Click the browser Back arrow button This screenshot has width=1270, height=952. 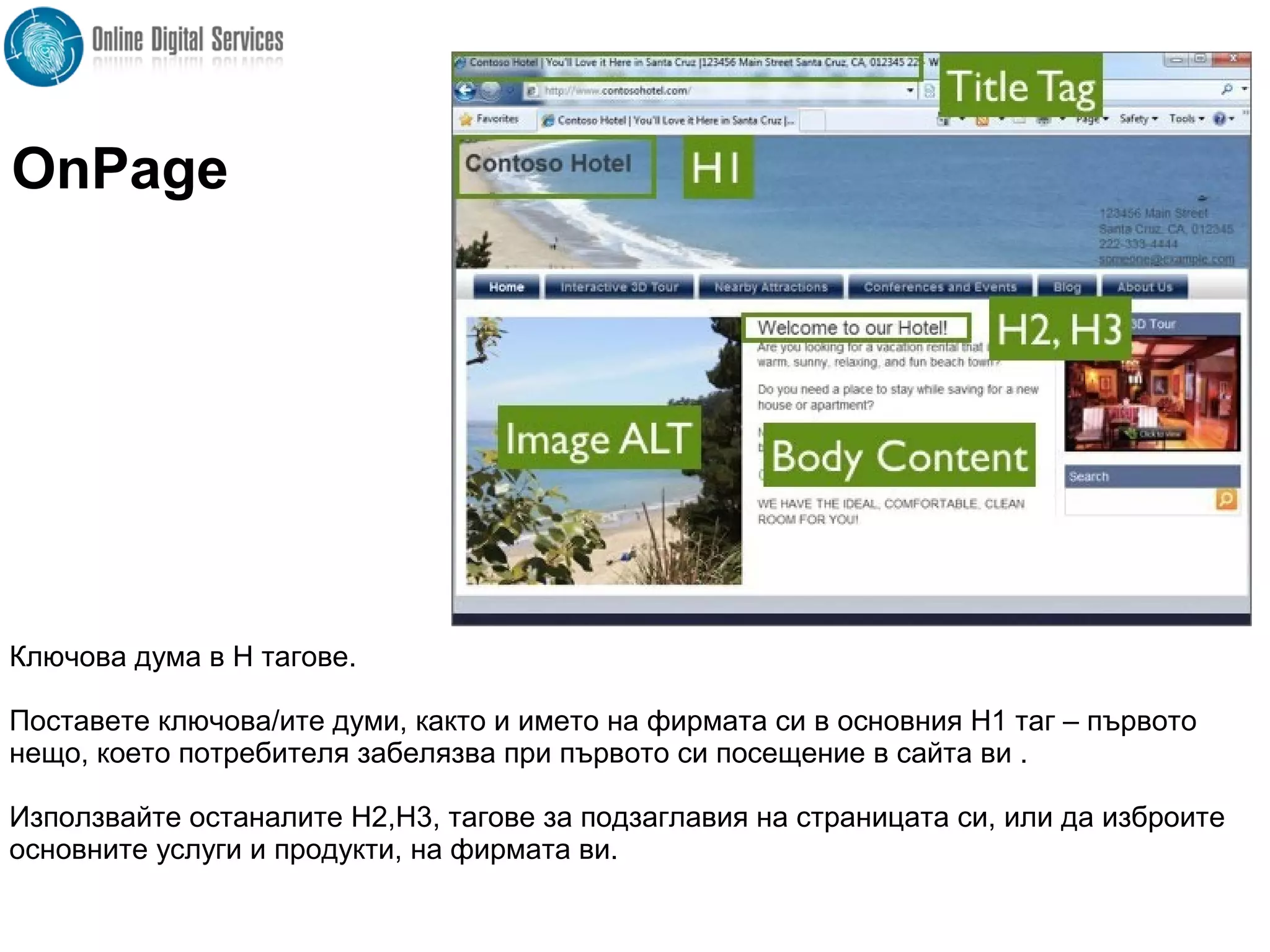(466, 91)
